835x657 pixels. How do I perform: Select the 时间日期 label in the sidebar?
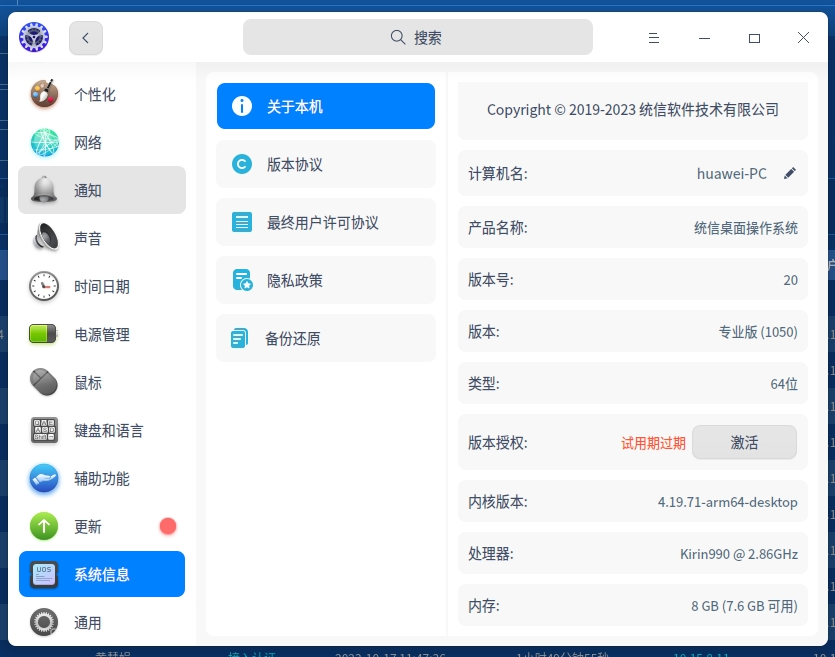coord(102,287)
